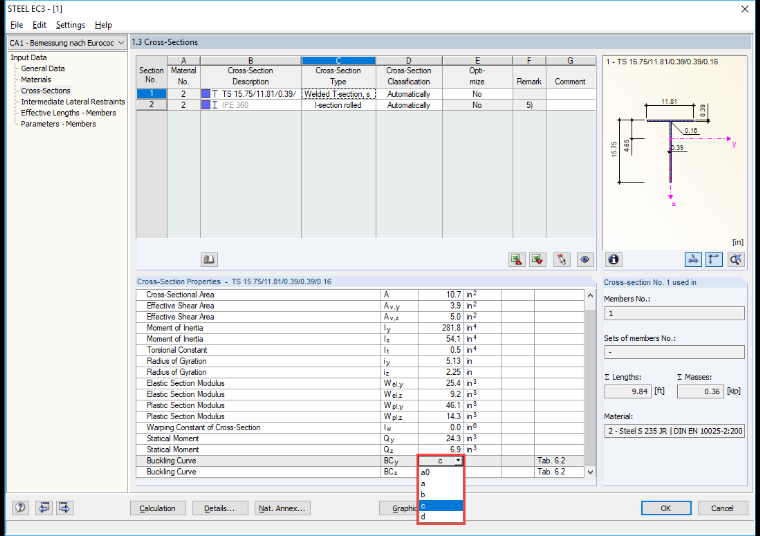Image resolution: width=760 pixels, height=536 pixels.
Task: Select section row number 2 header
Action: [152, 105]
